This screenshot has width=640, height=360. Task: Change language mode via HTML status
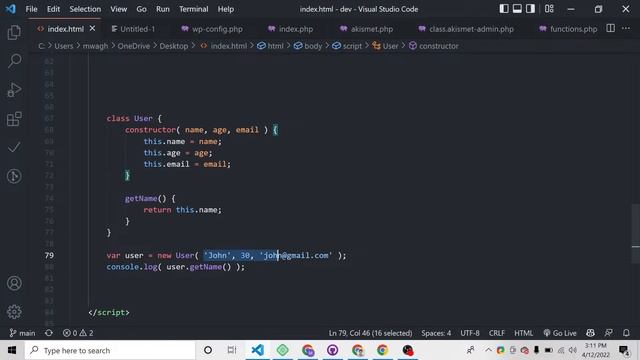(524, 333)
